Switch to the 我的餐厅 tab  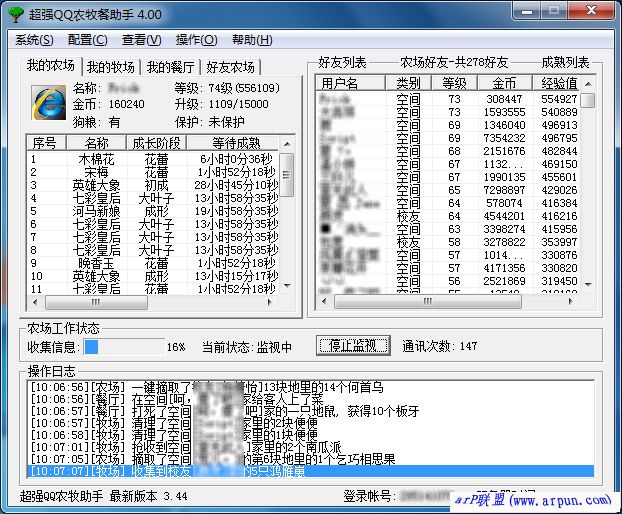pos(170,67)
